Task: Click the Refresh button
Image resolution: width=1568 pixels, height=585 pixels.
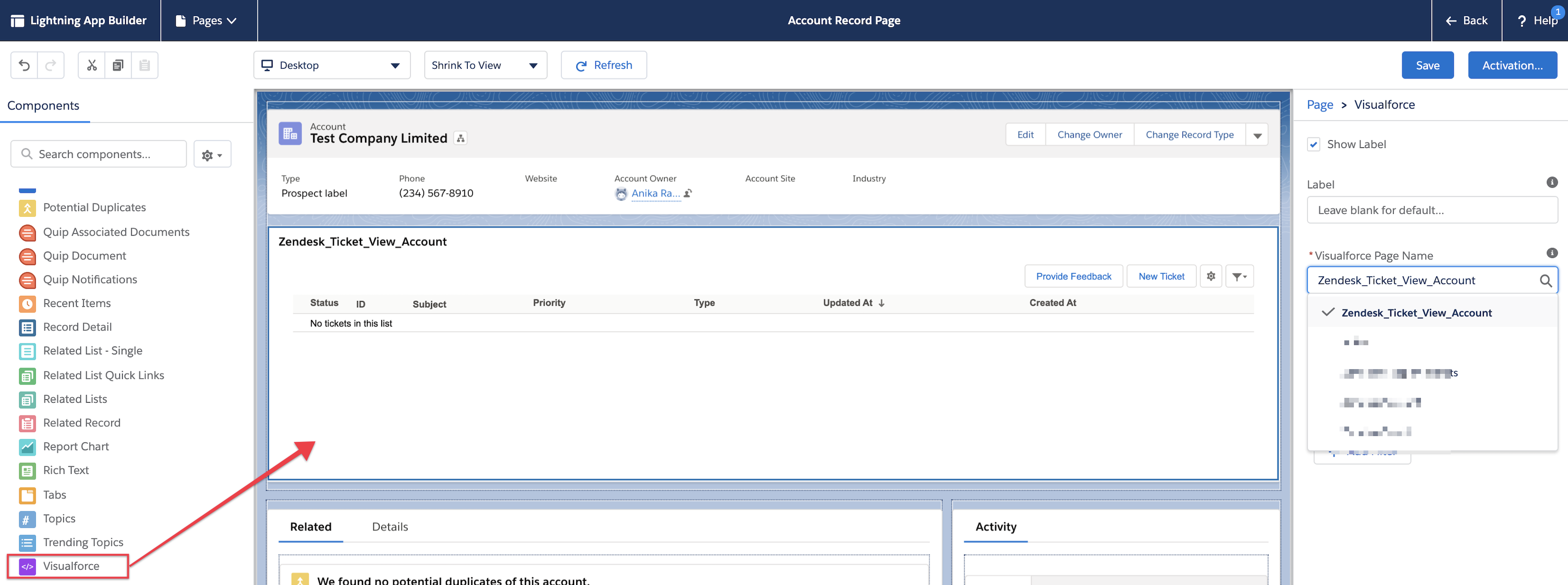Action: point(603,65)
